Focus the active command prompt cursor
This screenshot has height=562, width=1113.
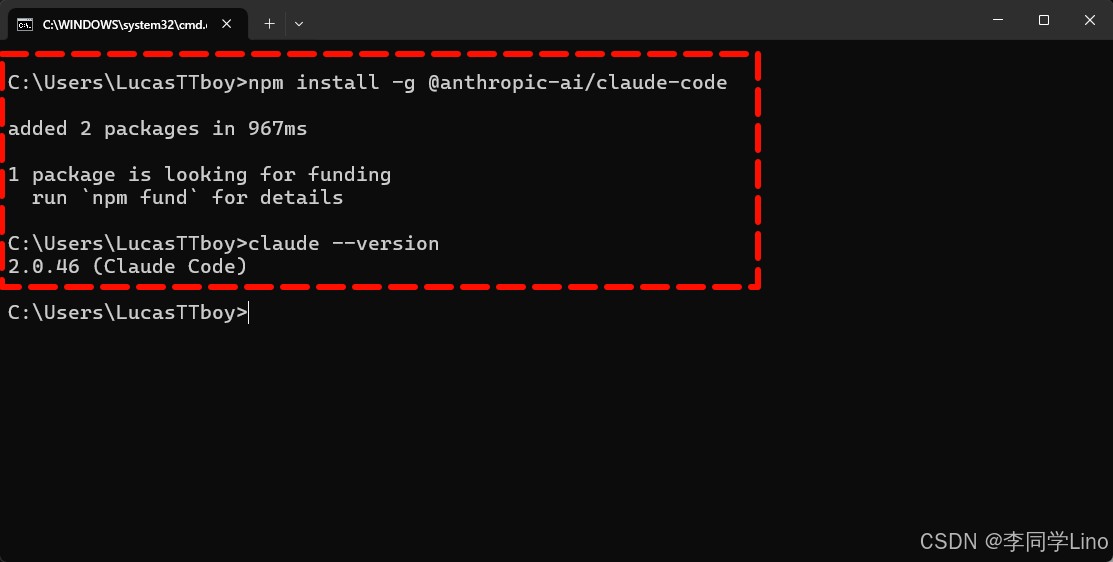[249, 313]
